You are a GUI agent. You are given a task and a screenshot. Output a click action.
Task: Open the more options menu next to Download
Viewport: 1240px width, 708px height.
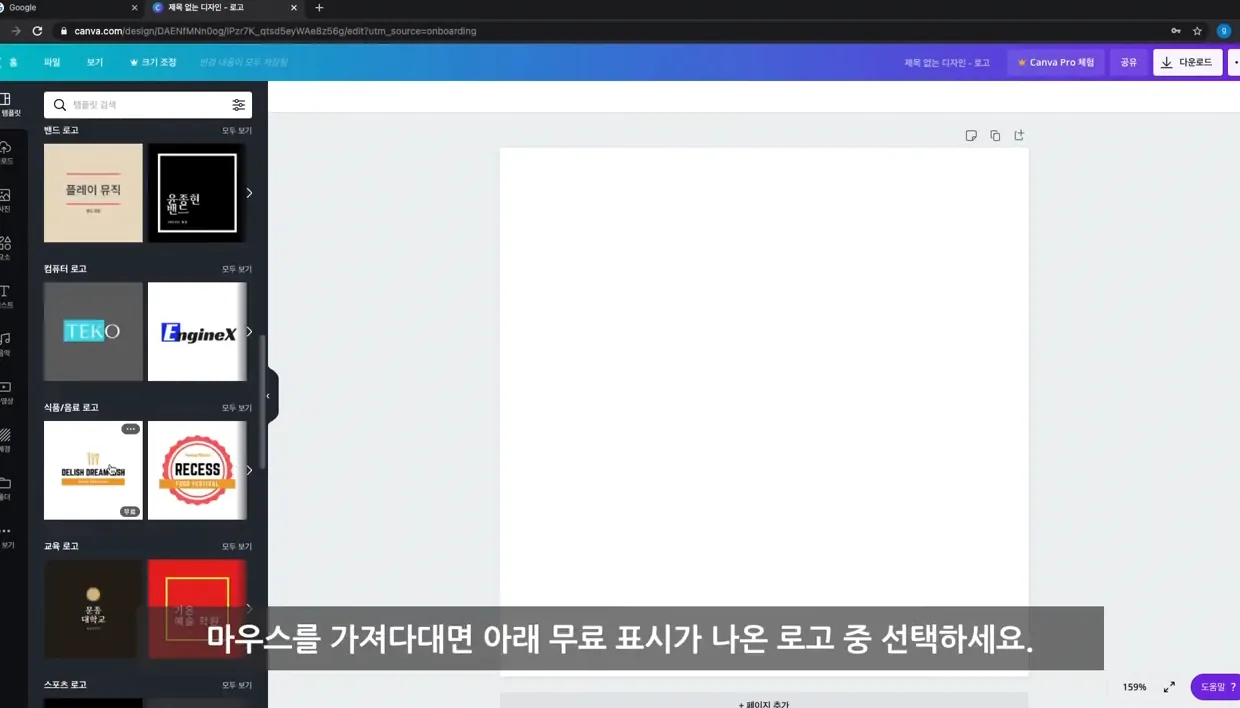[1235, 62]
